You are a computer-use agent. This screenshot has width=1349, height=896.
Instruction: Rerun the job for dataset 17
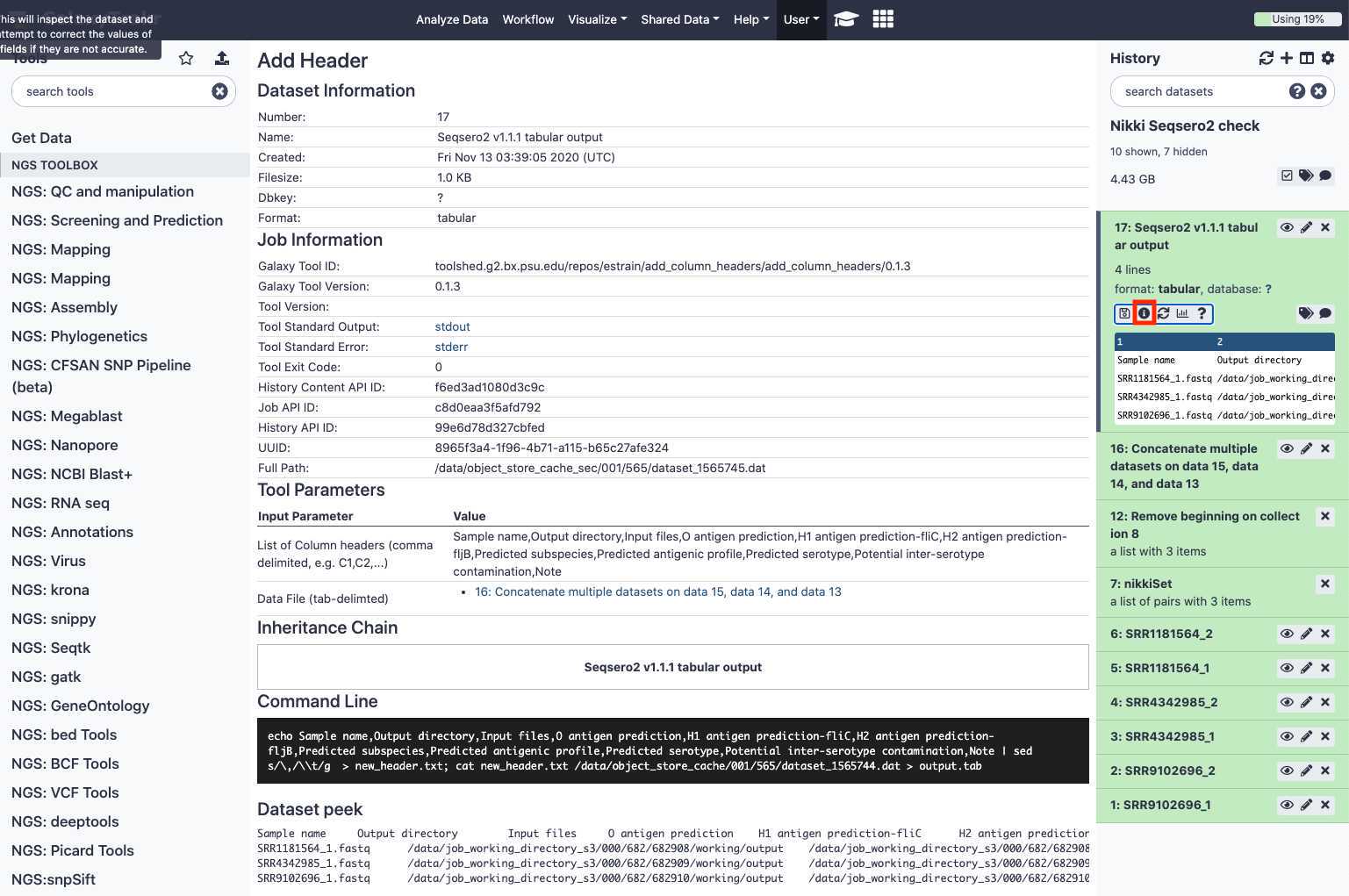1164,313
